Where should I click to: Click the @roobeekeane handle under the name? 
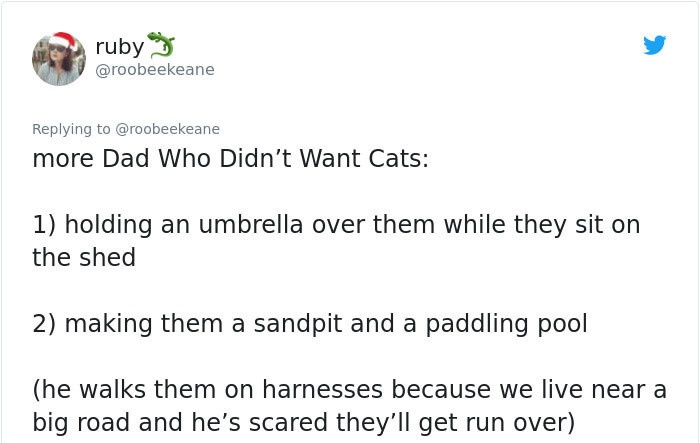[x=155, y=70]
